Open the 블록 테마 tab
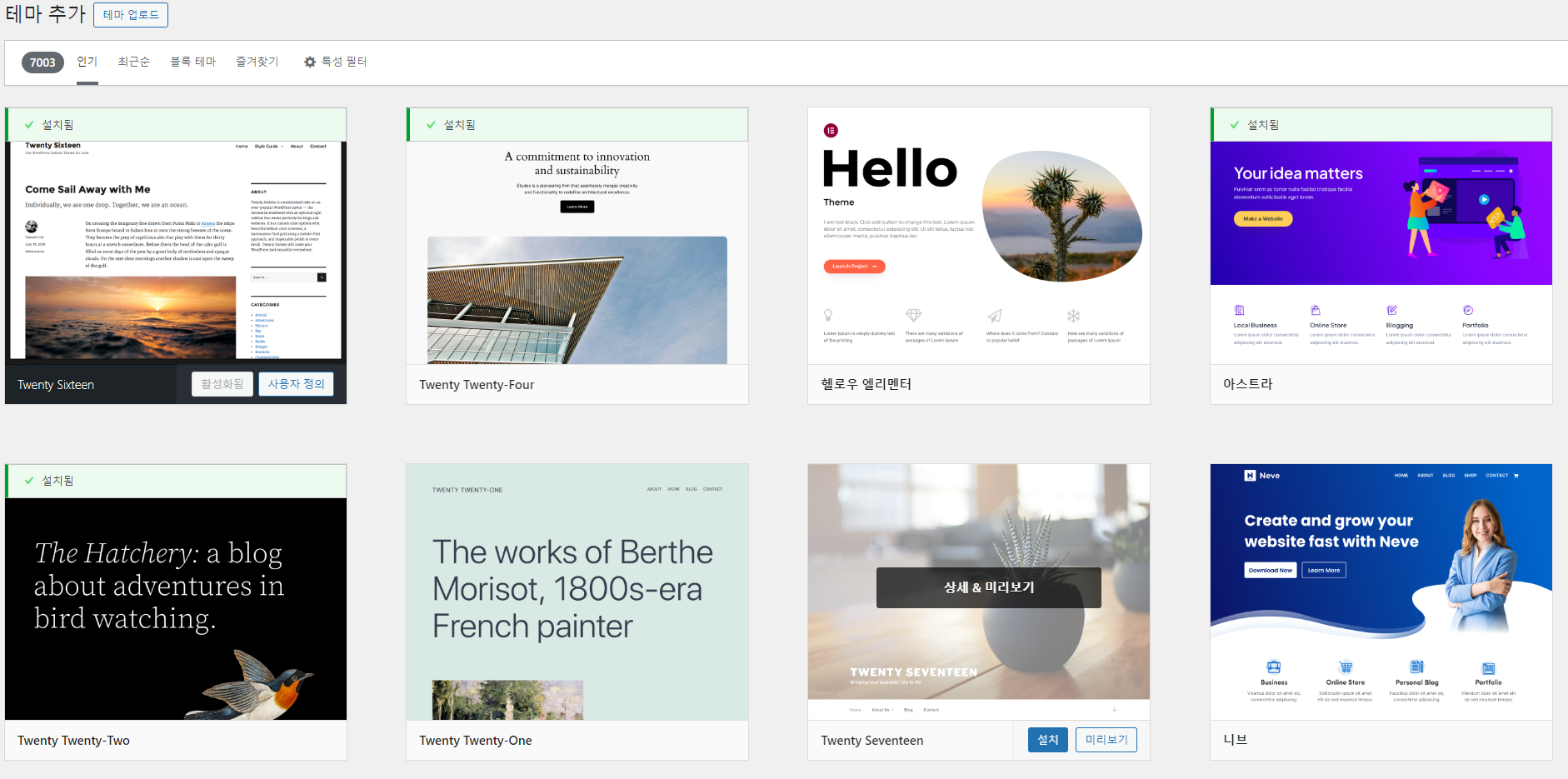The height and width of the screenshot is (779, 1568). pos(193,62)
